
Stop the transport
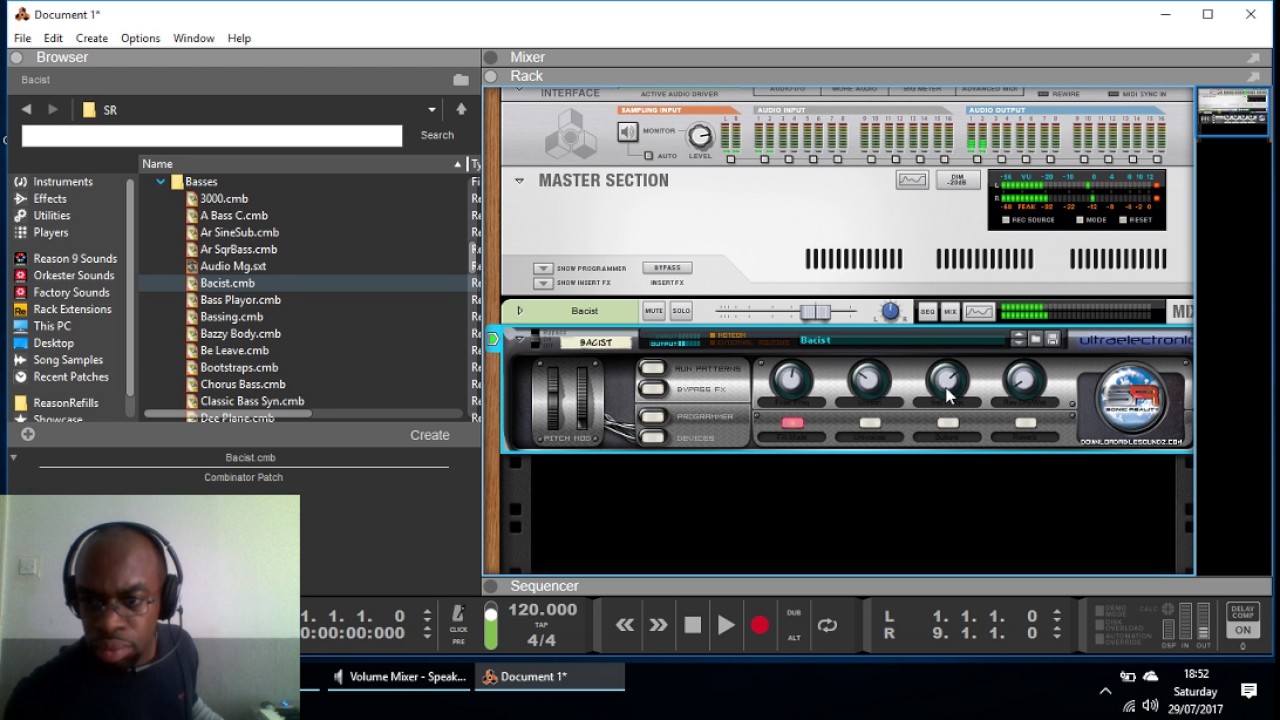[692, 625]
